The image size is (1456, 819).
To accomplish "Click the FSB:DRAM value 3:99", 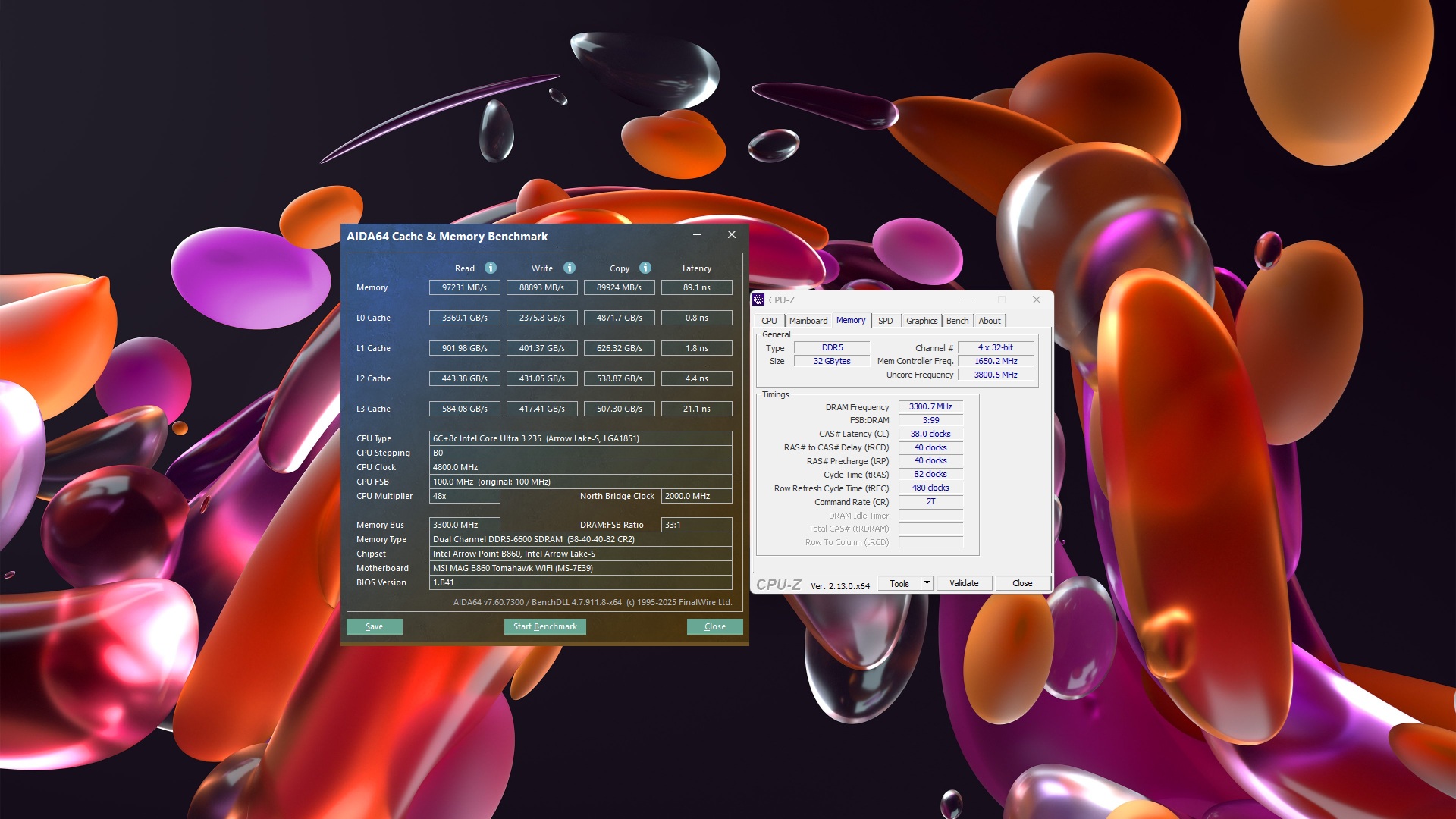I will click(x=930, y=420).
